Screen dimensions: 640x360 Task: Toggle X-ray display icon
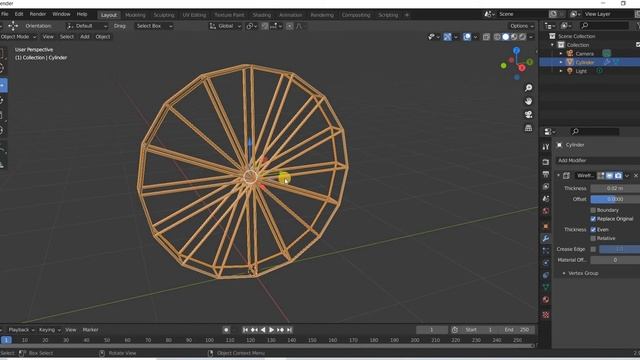click(486, 37)
